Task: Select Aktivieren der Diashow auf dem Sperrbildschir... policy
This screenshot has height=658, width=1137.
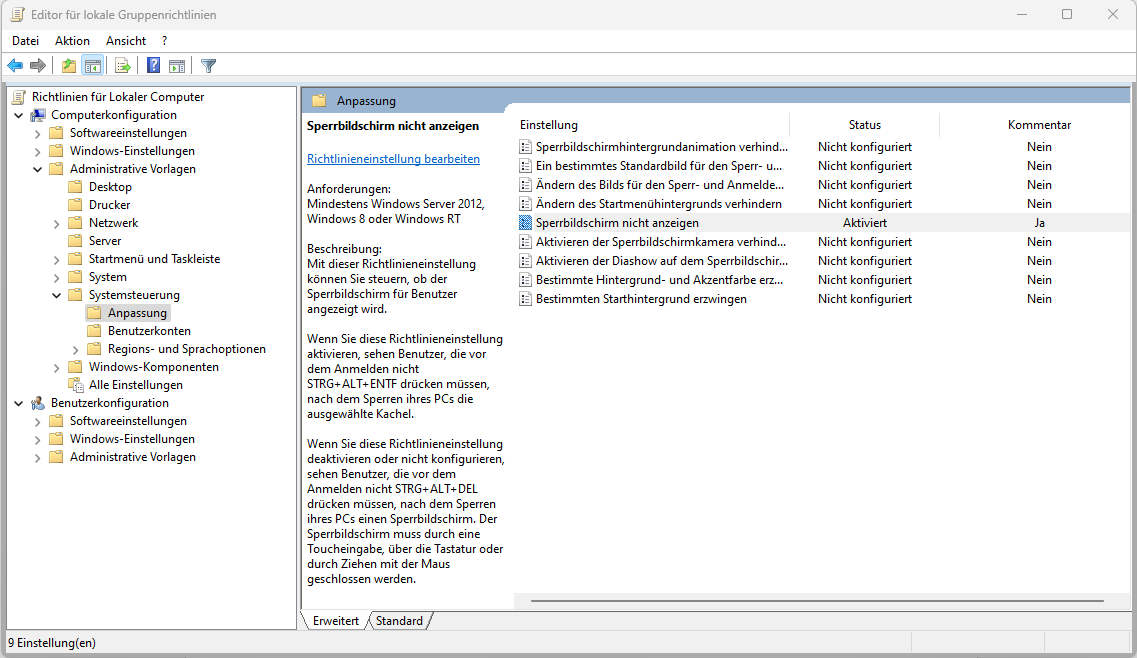Action: pyautogui.click(x=661, y=260)
